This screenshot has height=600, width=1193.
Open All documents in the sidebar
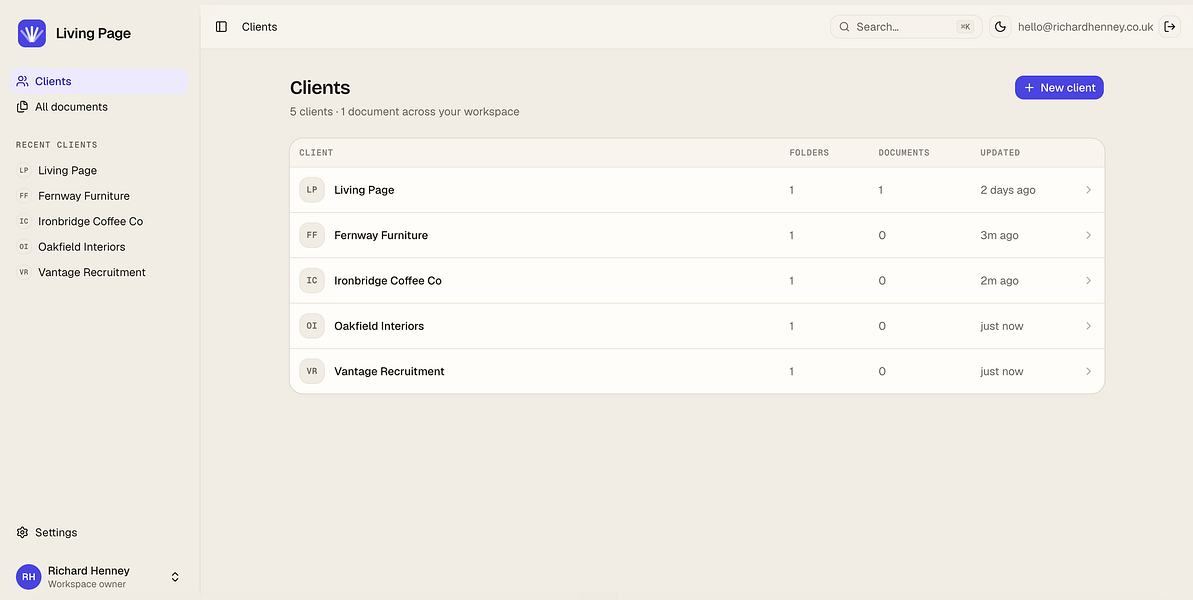click(x=99, y=107)
